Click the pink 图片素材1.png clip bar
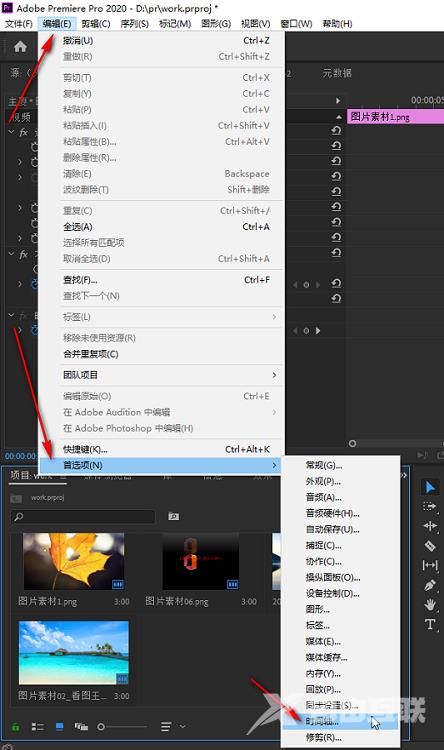 [395, 117]
